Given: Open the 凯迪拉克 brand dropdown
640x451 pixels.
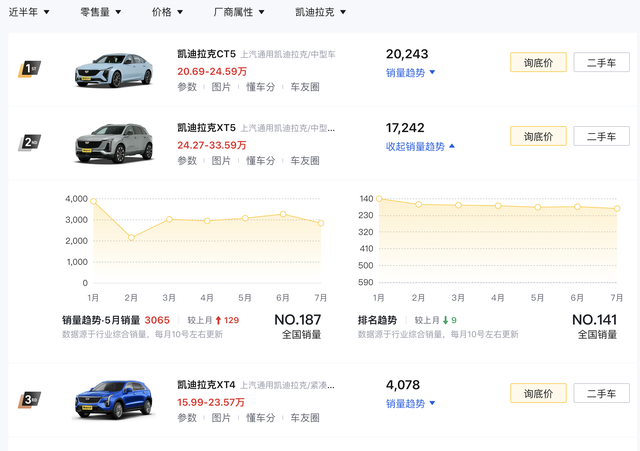Looking at the screenshot, I should [320, 12].
